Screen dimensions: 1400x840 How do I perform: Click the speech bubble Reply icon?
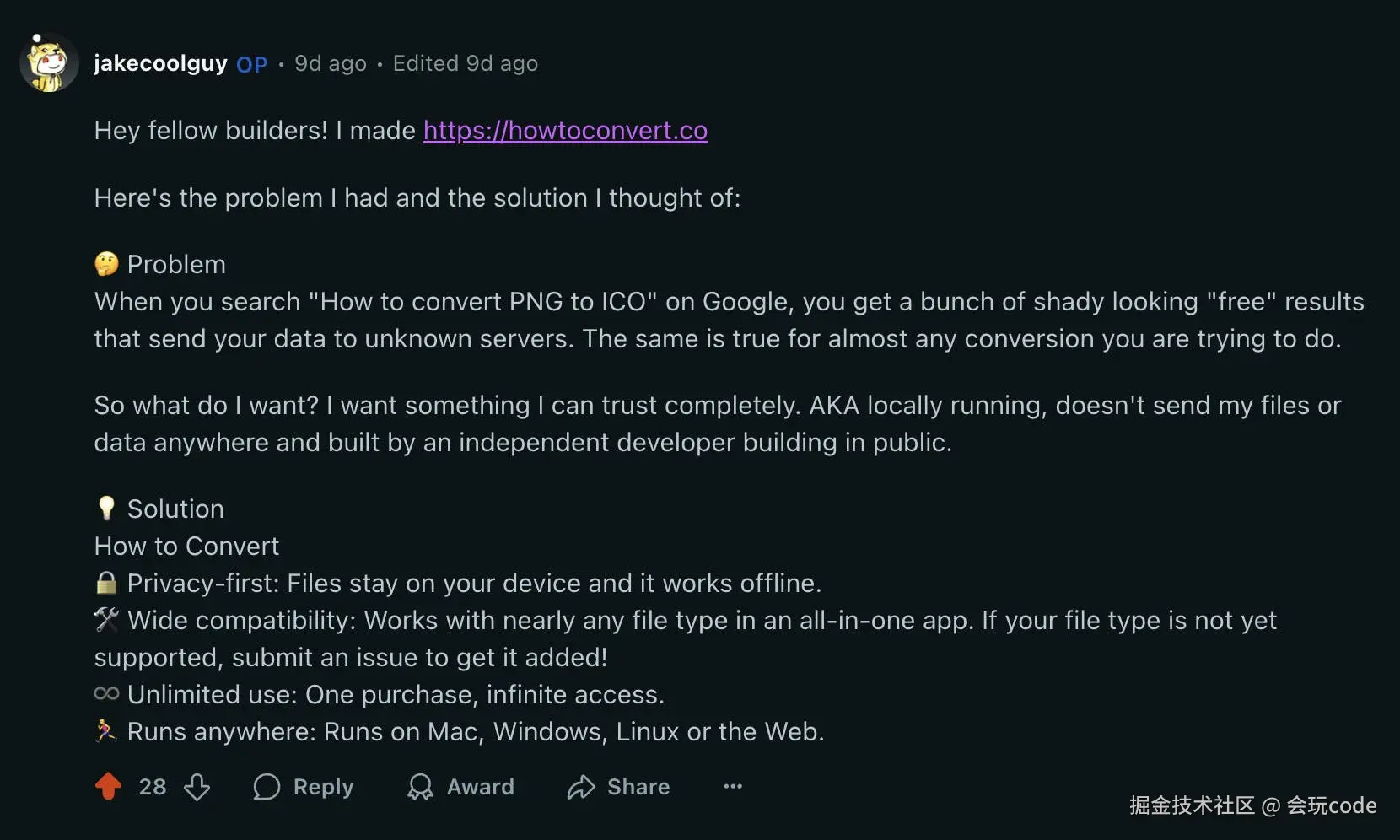266,787
